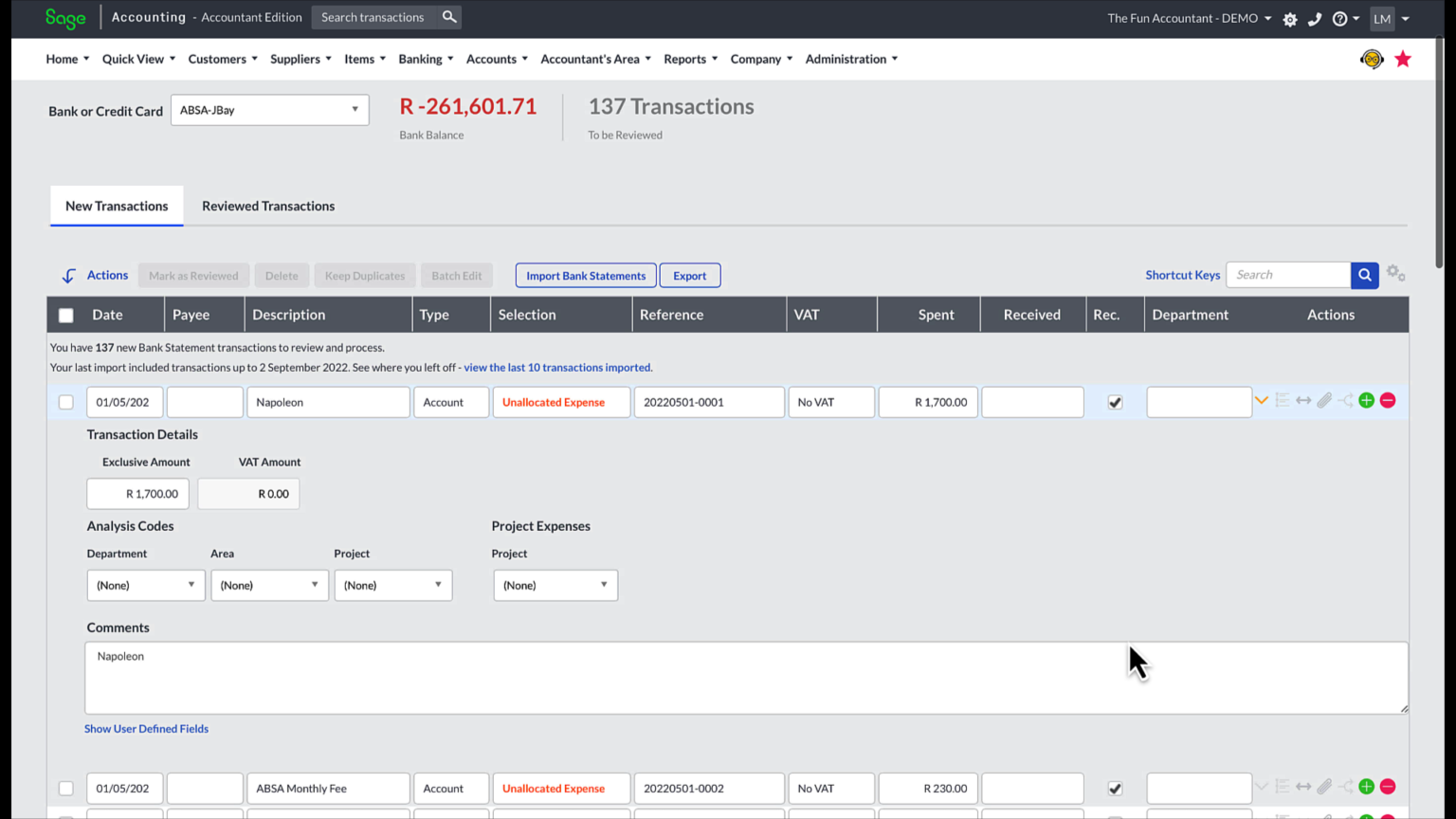Open the paperclip attachment icon on first transaction
1456x819 pixels.
tap(1324, 400)
